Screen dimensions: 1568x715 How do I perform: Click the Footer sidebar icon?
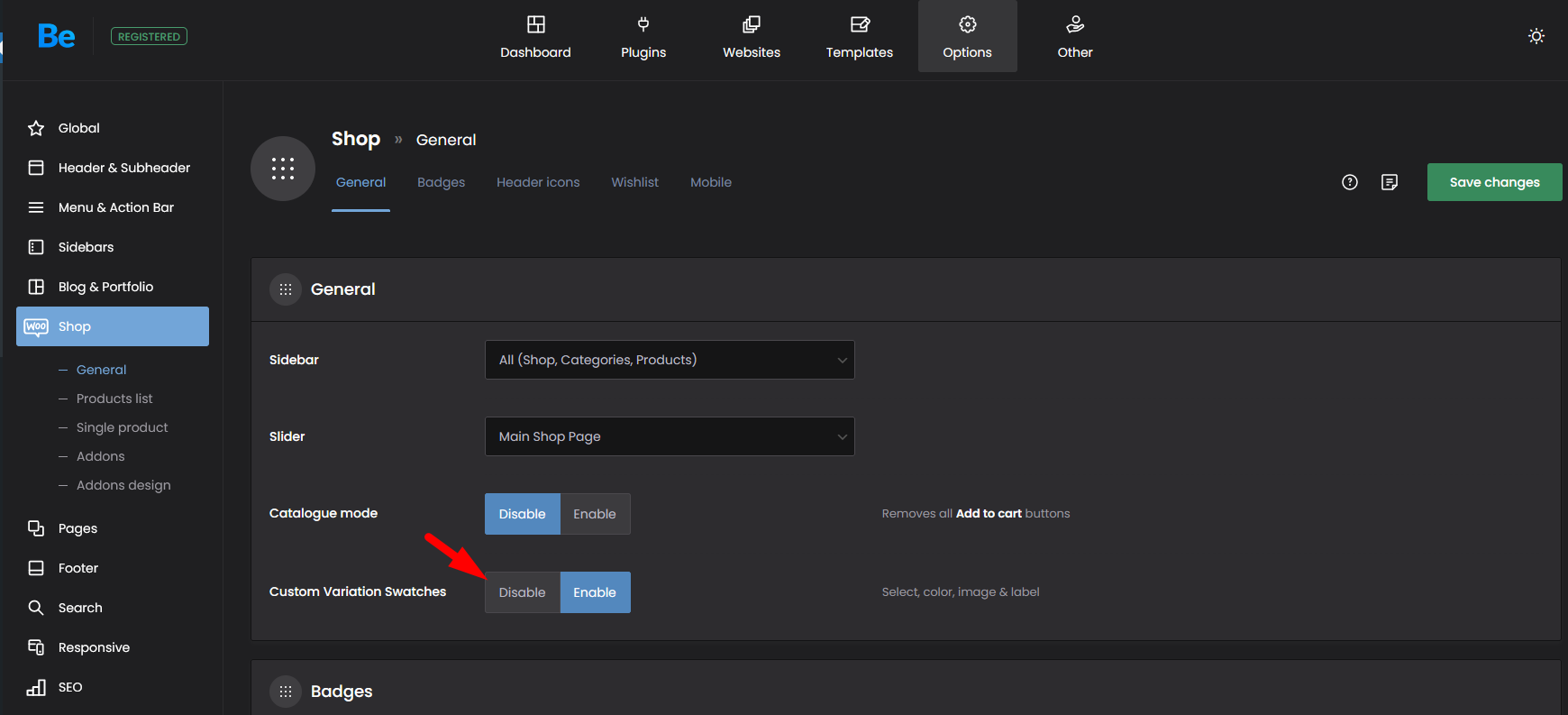pos(36,568)
